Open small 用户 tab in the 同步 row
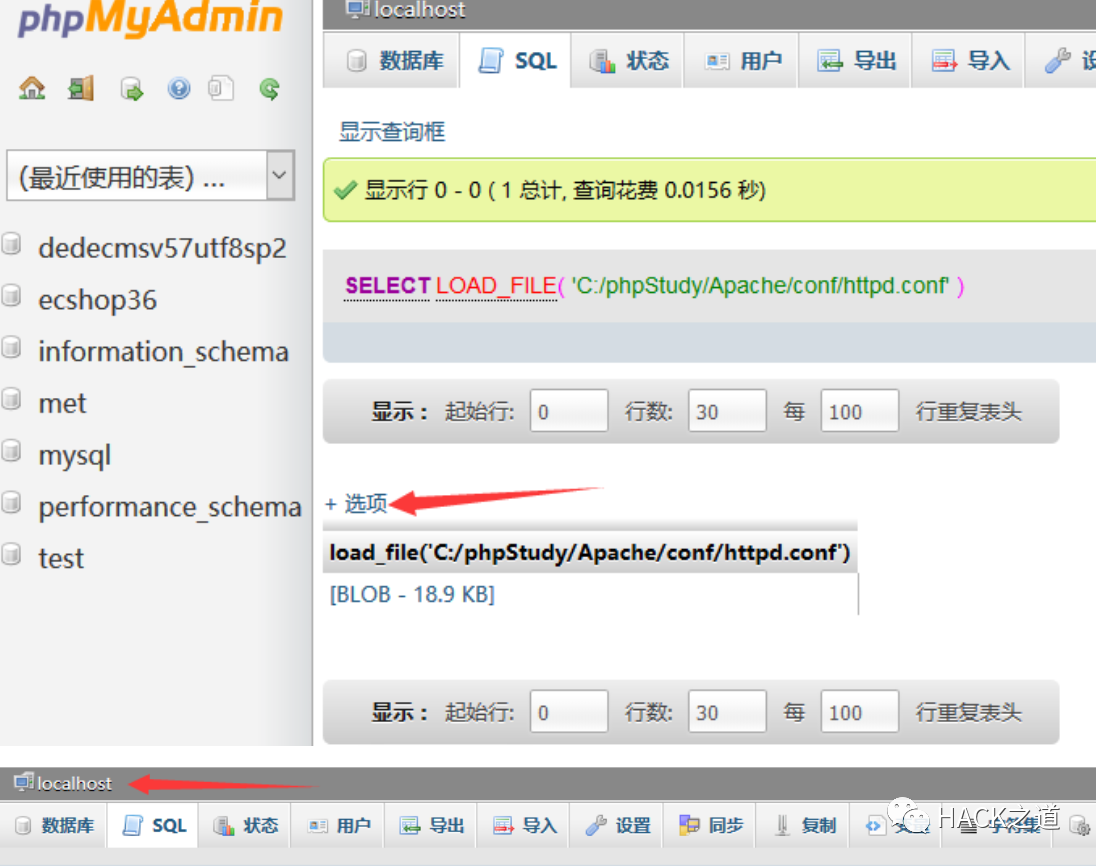1096x866 pixels. coord(338,825)
